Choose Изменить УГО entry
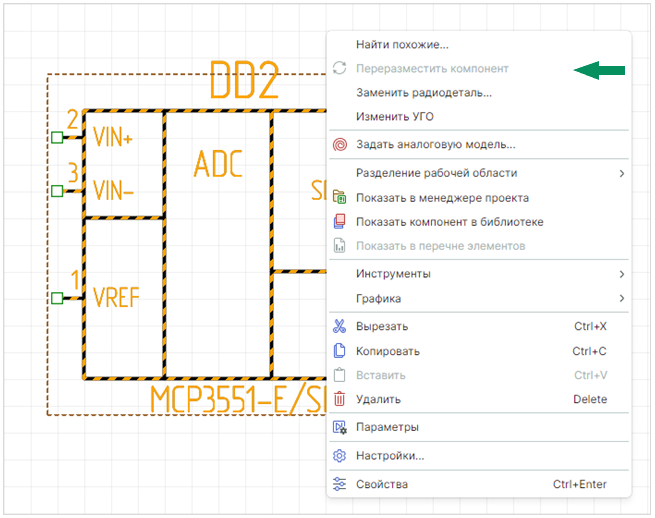The width and height of the screenshot is (655, 518). point(479,116)
